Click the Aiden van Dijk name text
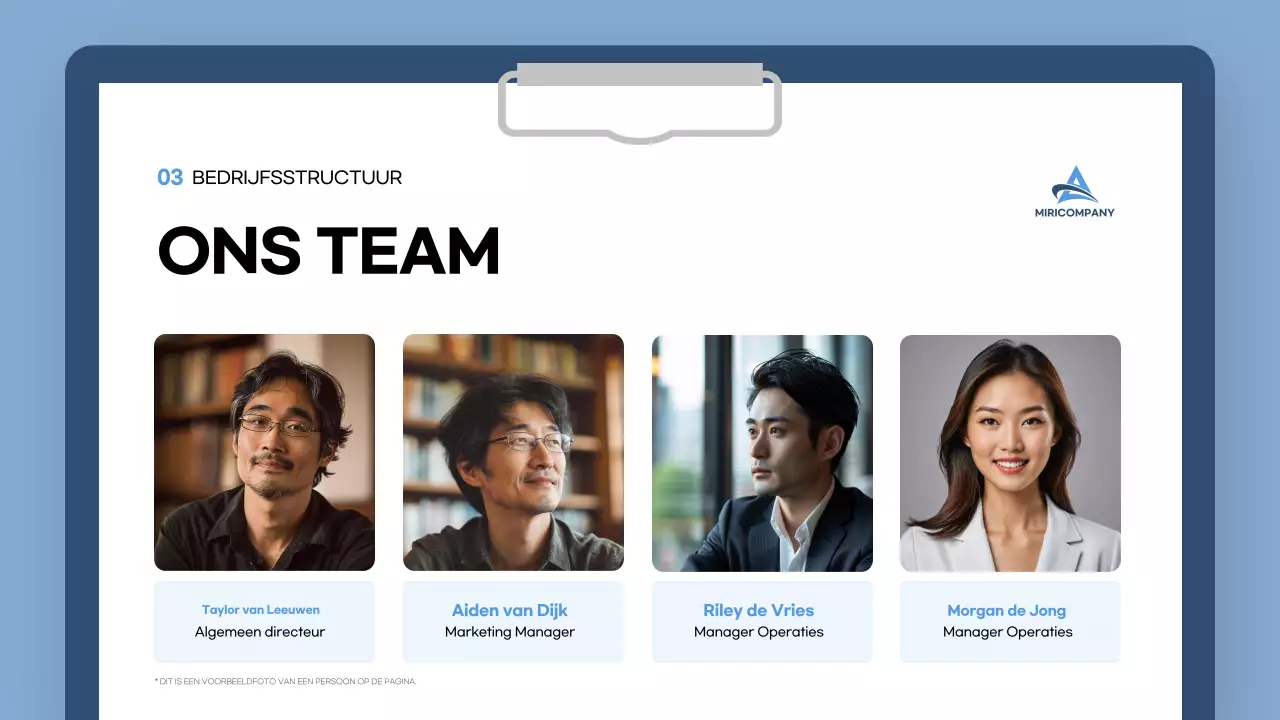The width and height of the screenshot is (1280, 720). pos(510,610)
